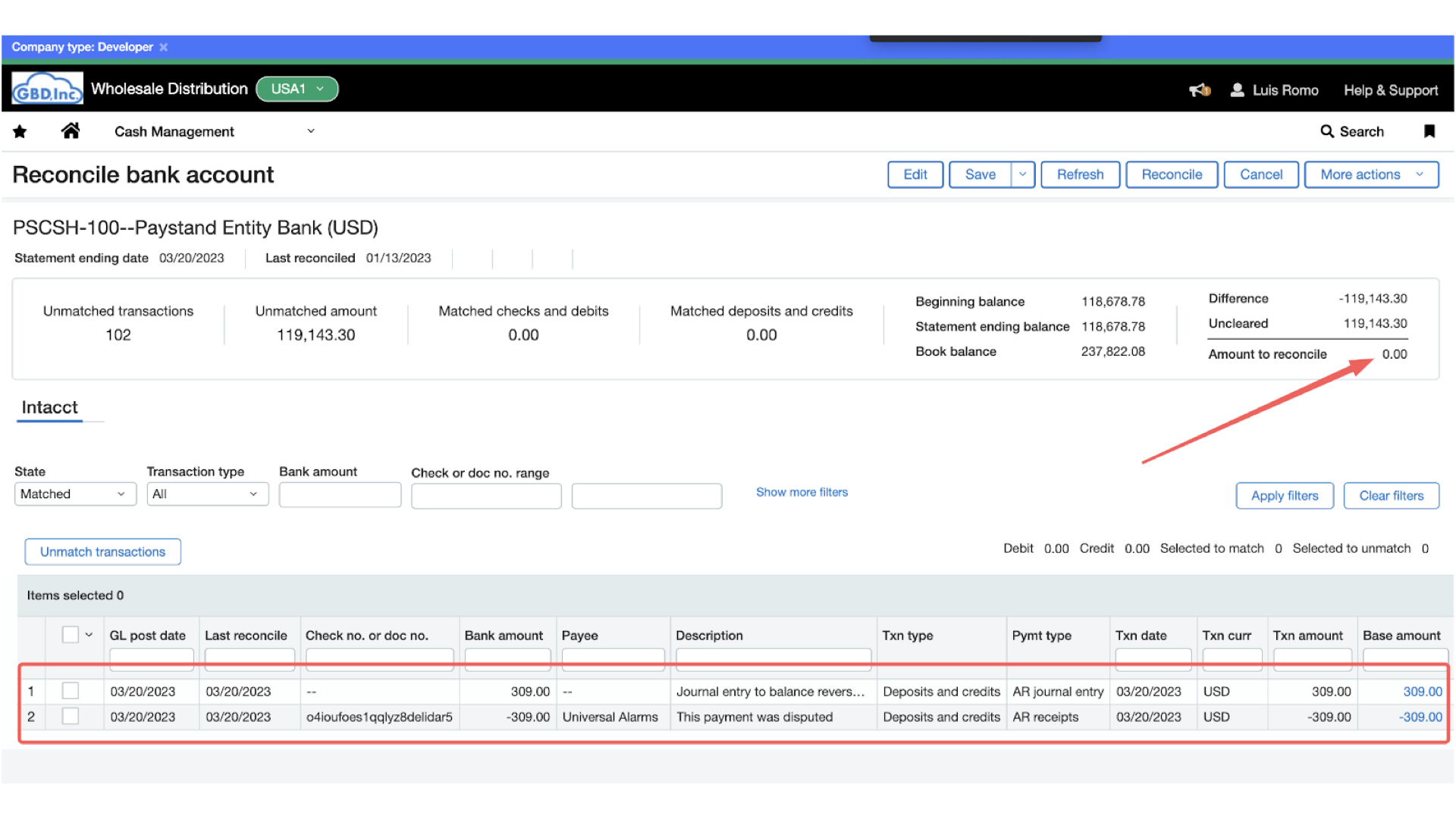The height and width of the screenshot is (819, 1456).
Task: Click the Book balance 237,822.08 value
Action: coord(1112,352)
